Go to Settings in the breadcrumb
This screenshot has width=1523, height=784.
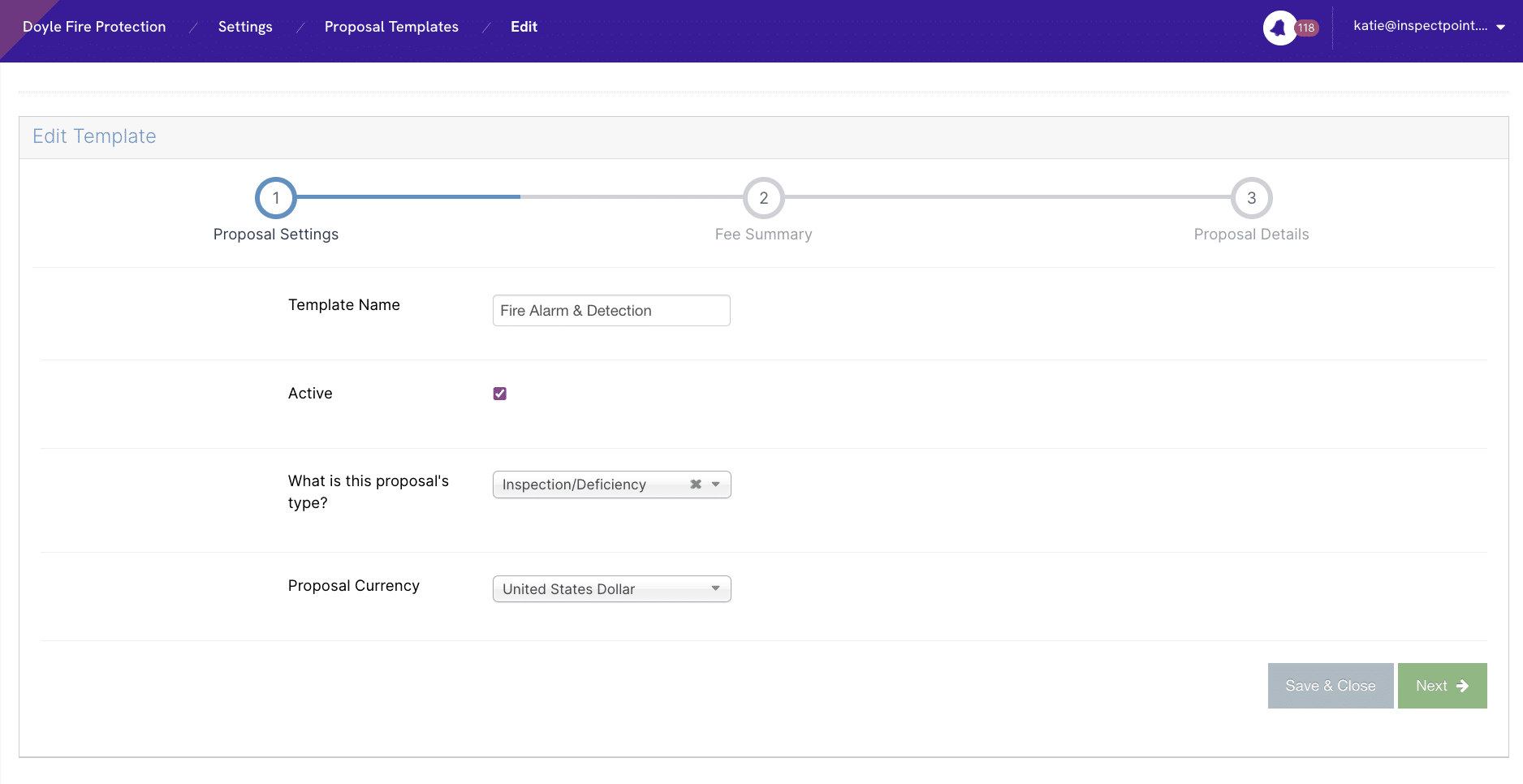pyautogui.click(x=245, y=27)
